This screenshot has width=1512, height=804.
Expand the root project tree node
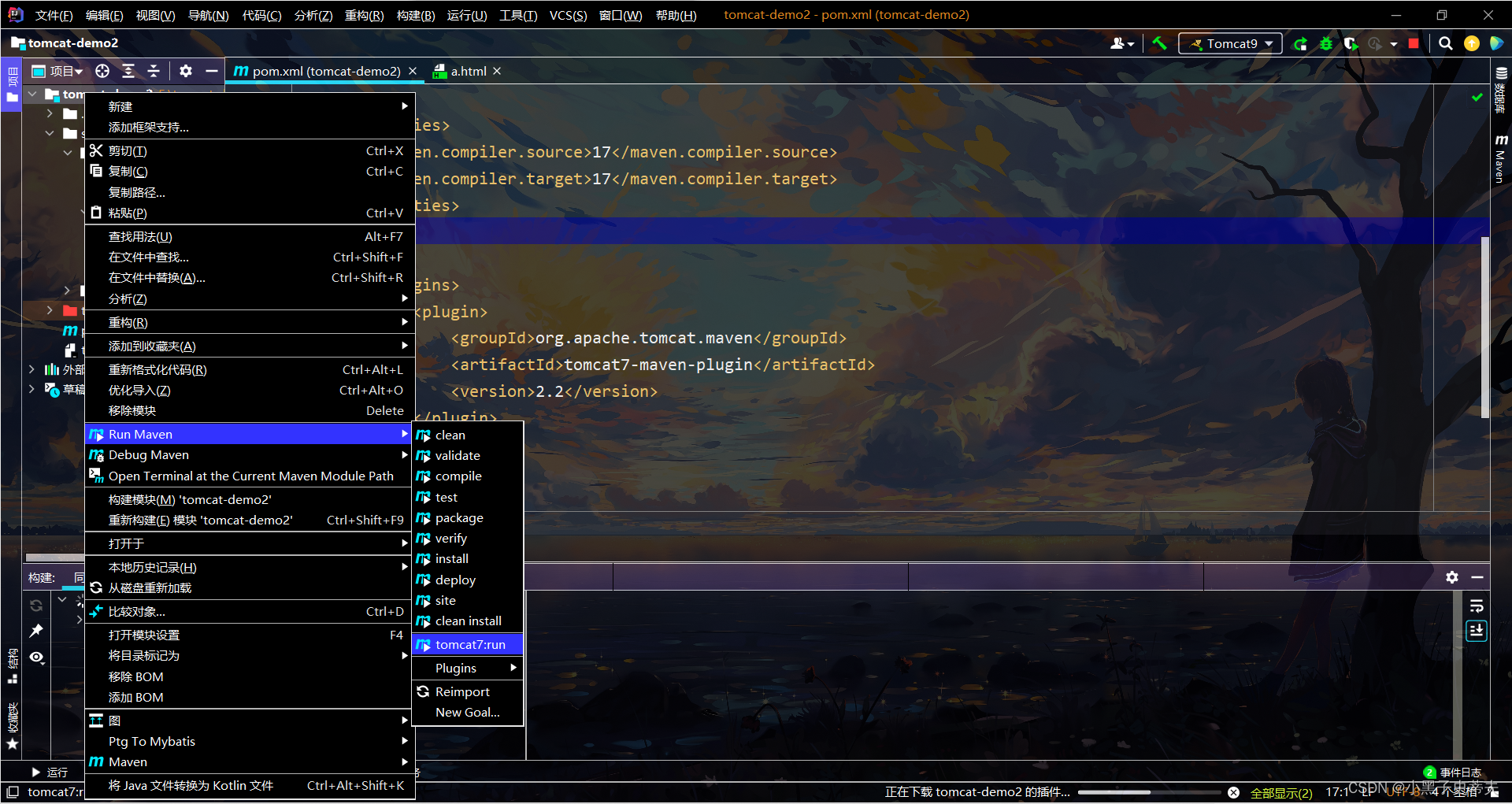click(32, 94)
